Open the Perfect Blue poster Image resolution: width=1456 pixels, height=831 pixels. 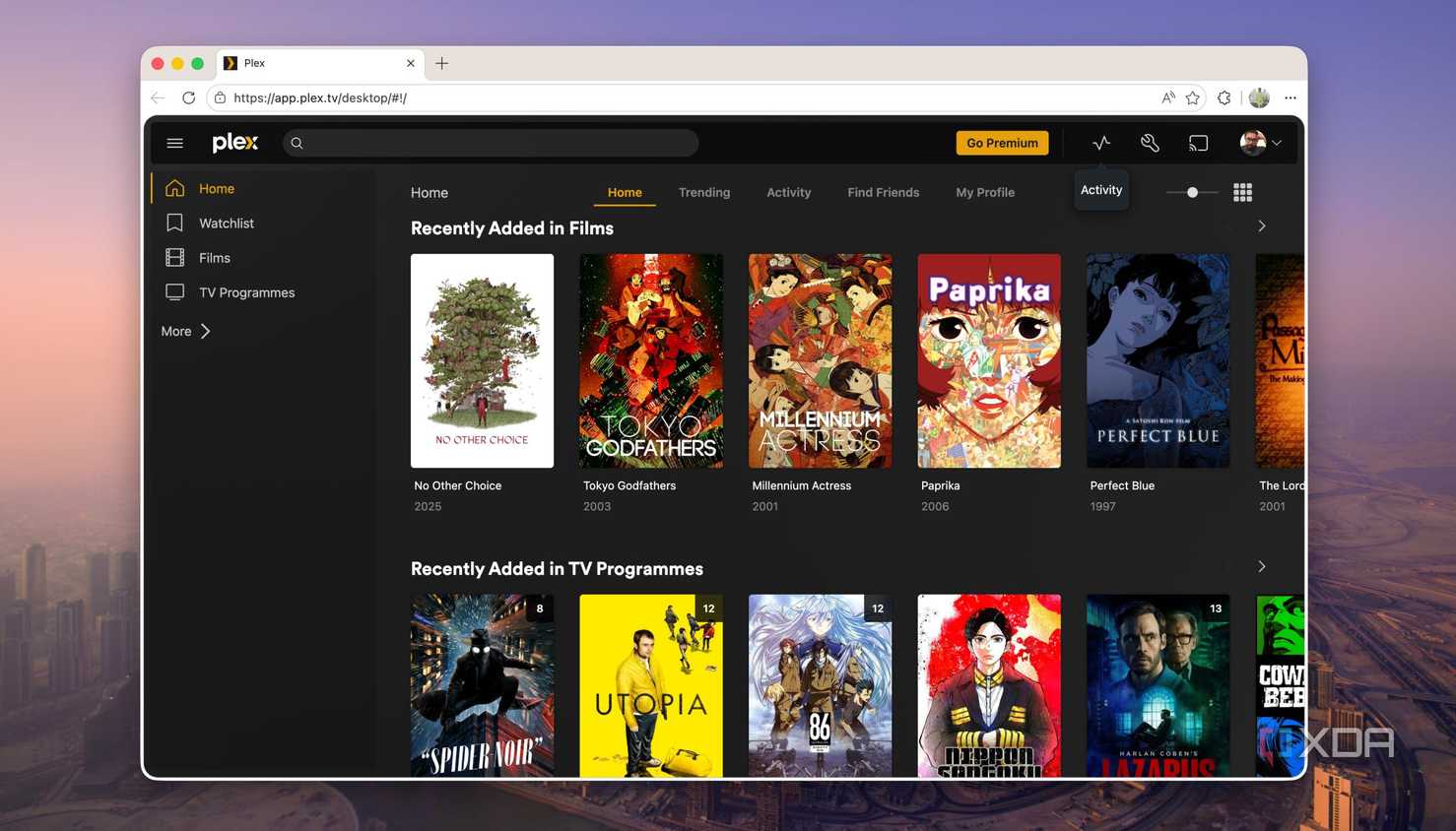pos(1158,360)
